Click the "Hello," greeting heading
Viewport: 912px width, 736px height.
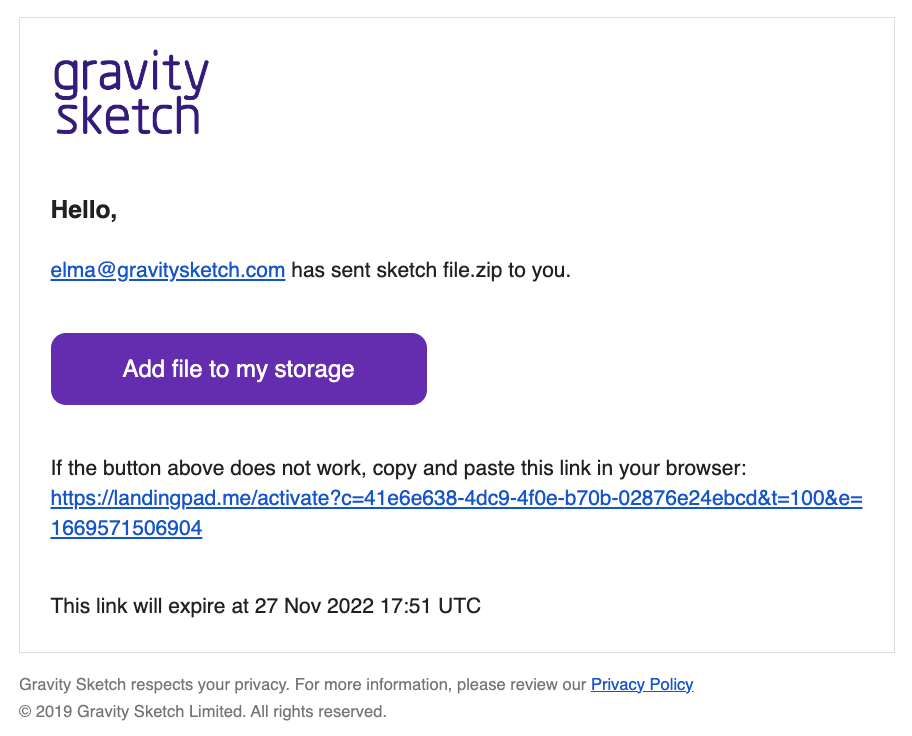[84, 210]
